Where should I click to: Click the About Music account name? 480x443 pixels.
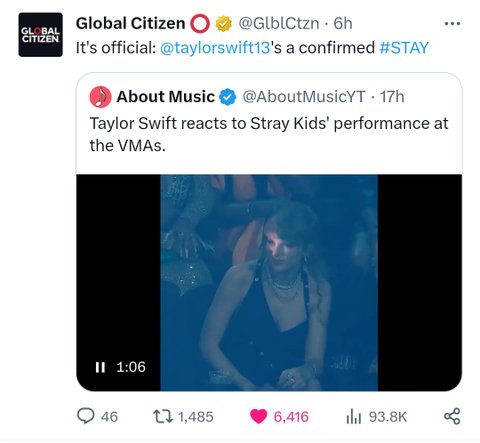[166, 97]
